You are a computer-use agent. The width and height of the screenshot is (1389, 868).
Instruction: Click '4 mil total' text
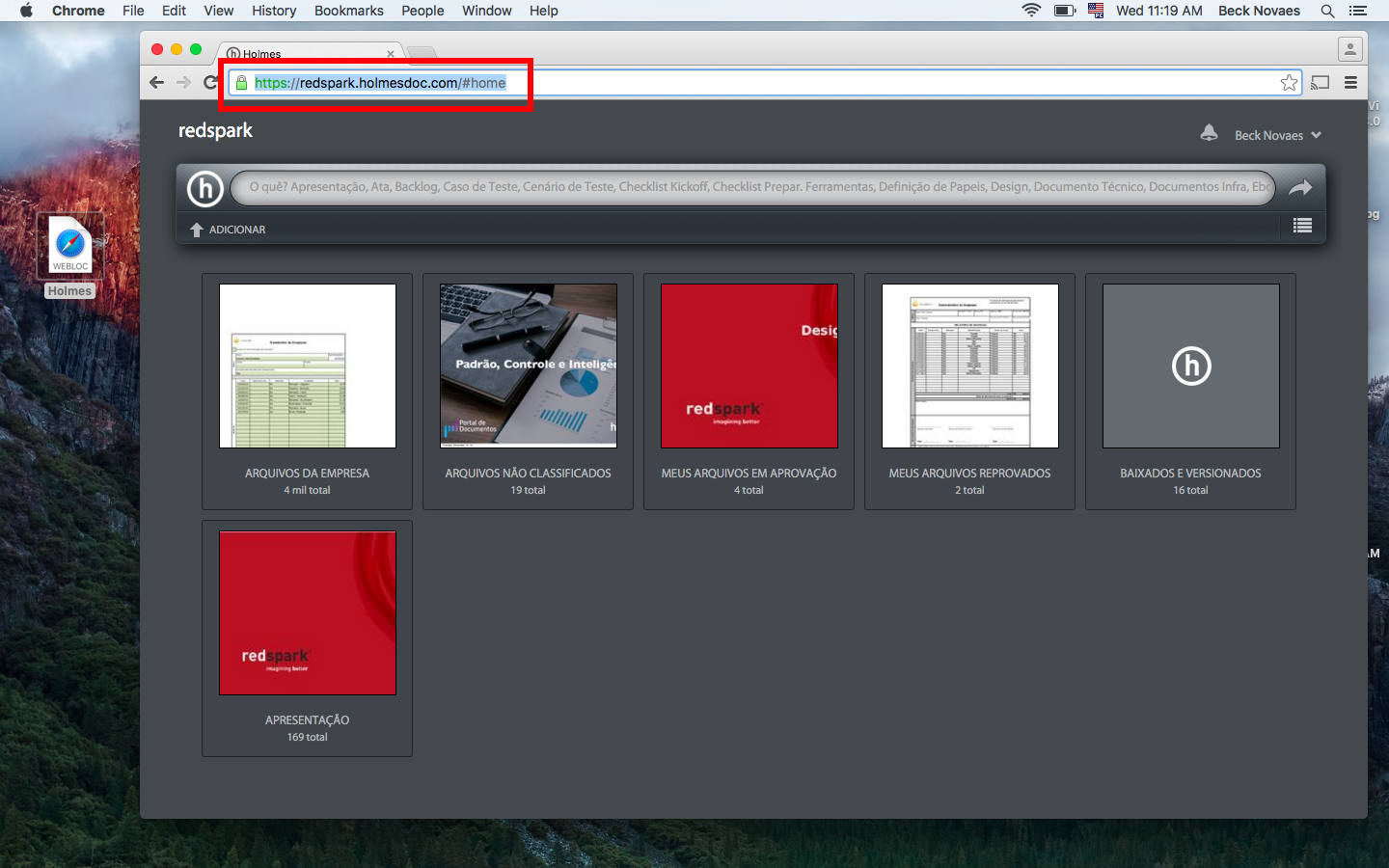point(307,490)
